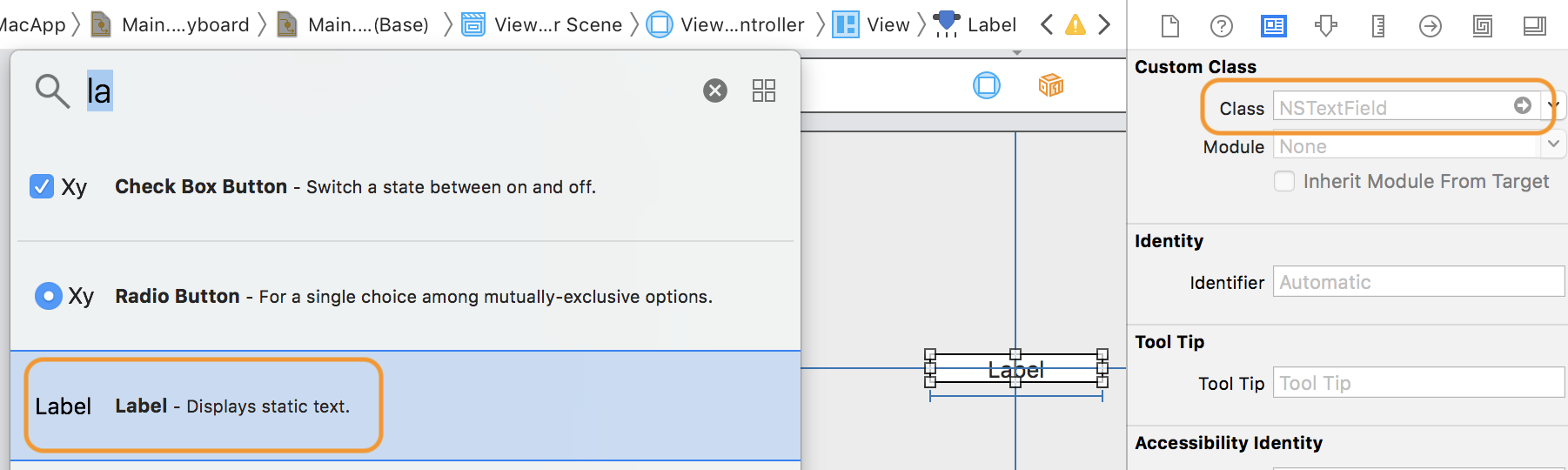Viewport: 1568px width, 470px height.
Task: Open the File inspector tab
Action: [1170, 26]
